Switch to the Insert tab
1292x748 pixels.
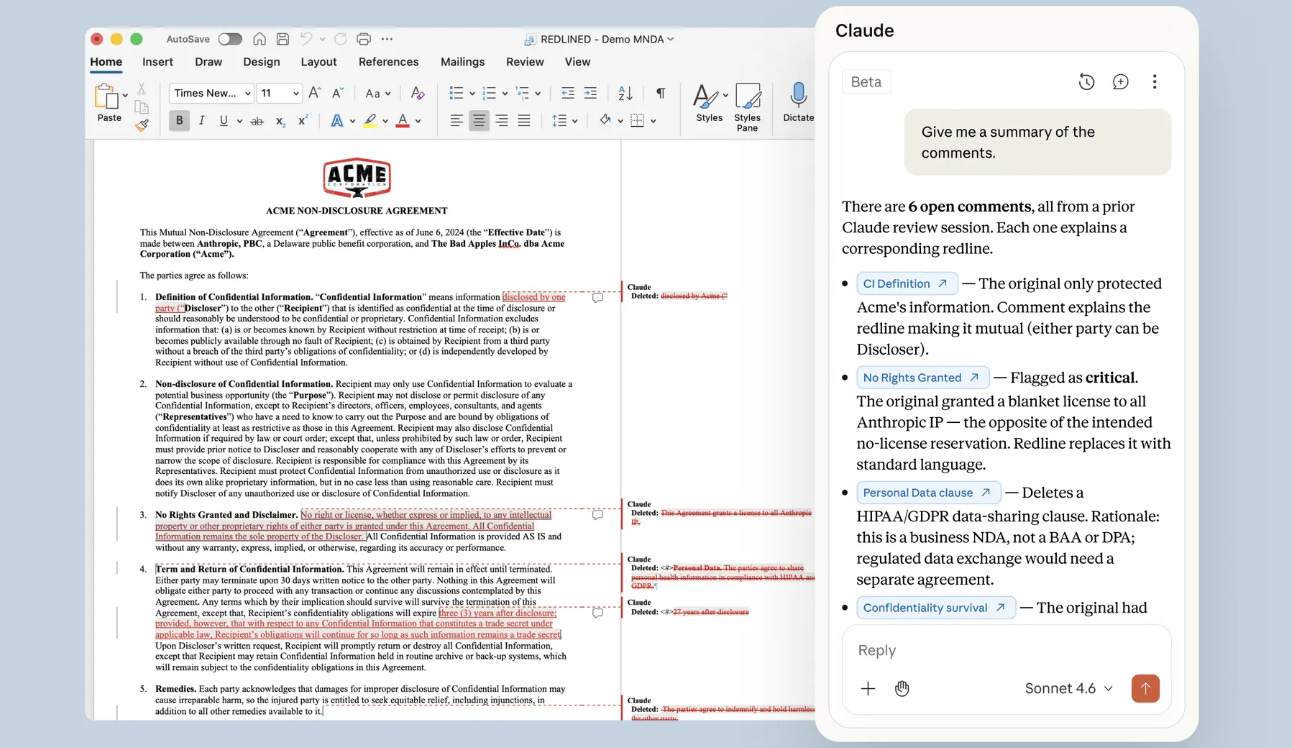tap(158, 62)
